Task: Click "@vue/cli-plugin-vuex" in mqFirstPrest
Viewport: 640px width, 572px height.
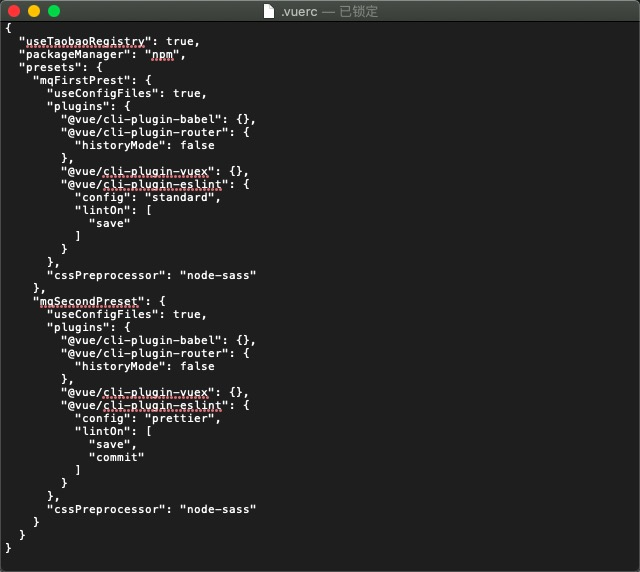Action: [137, 171]
